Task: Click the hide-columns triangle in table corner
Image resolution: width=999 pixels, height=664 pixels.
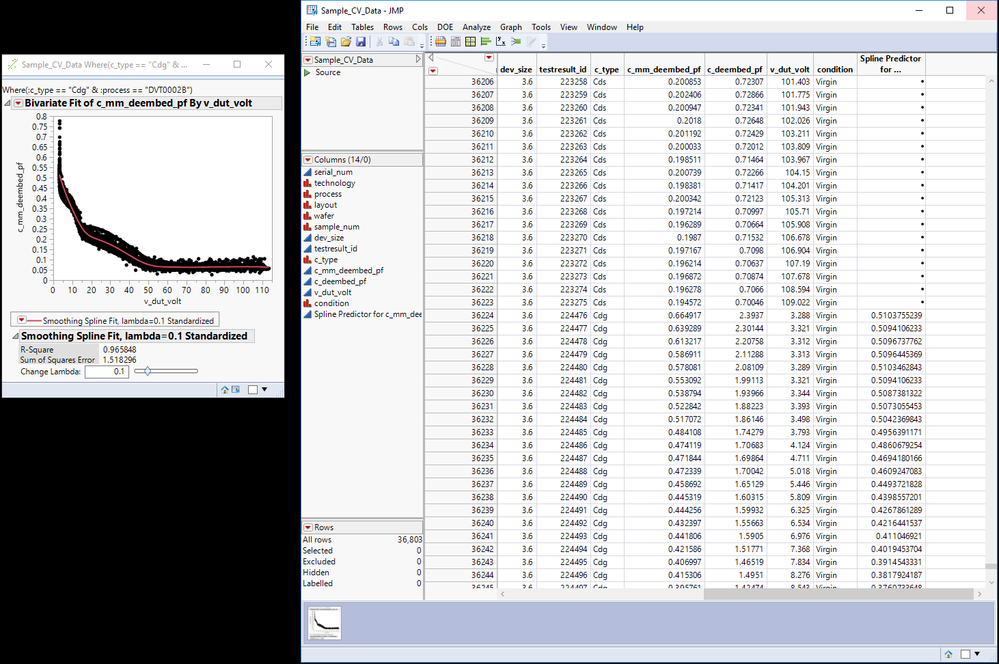Action: [431, 58]
